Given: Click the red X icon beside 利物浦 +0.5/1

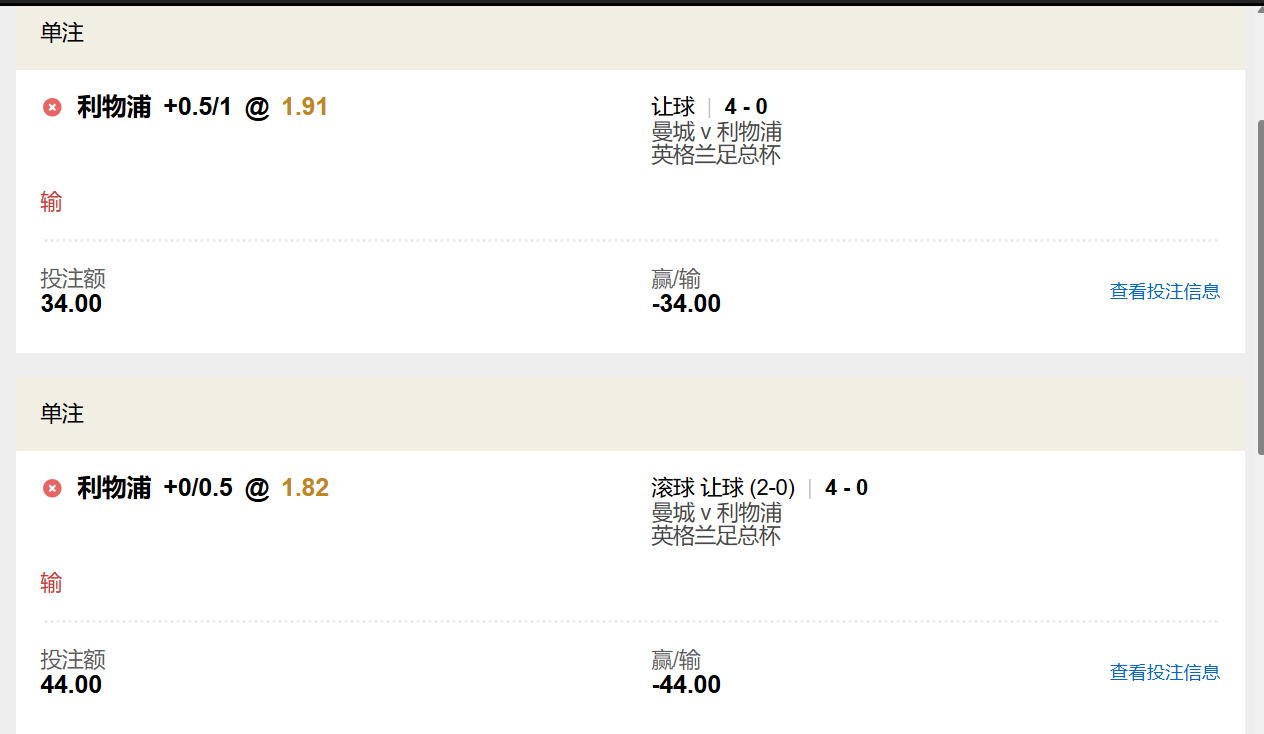Looking at the screenshot, I should pos(52,107).
